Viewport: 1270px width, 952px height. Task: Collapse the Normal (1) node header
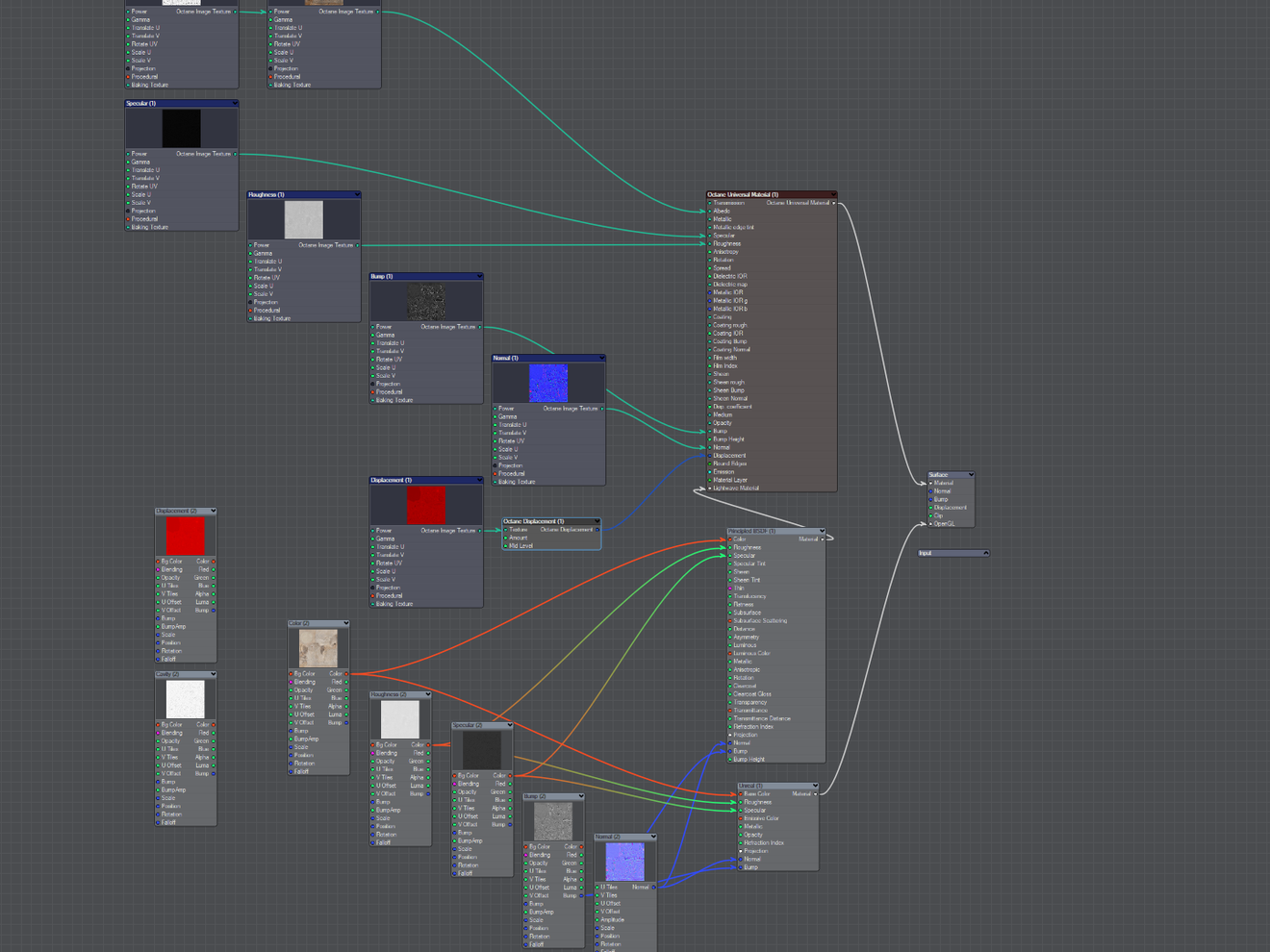(601, 358)
